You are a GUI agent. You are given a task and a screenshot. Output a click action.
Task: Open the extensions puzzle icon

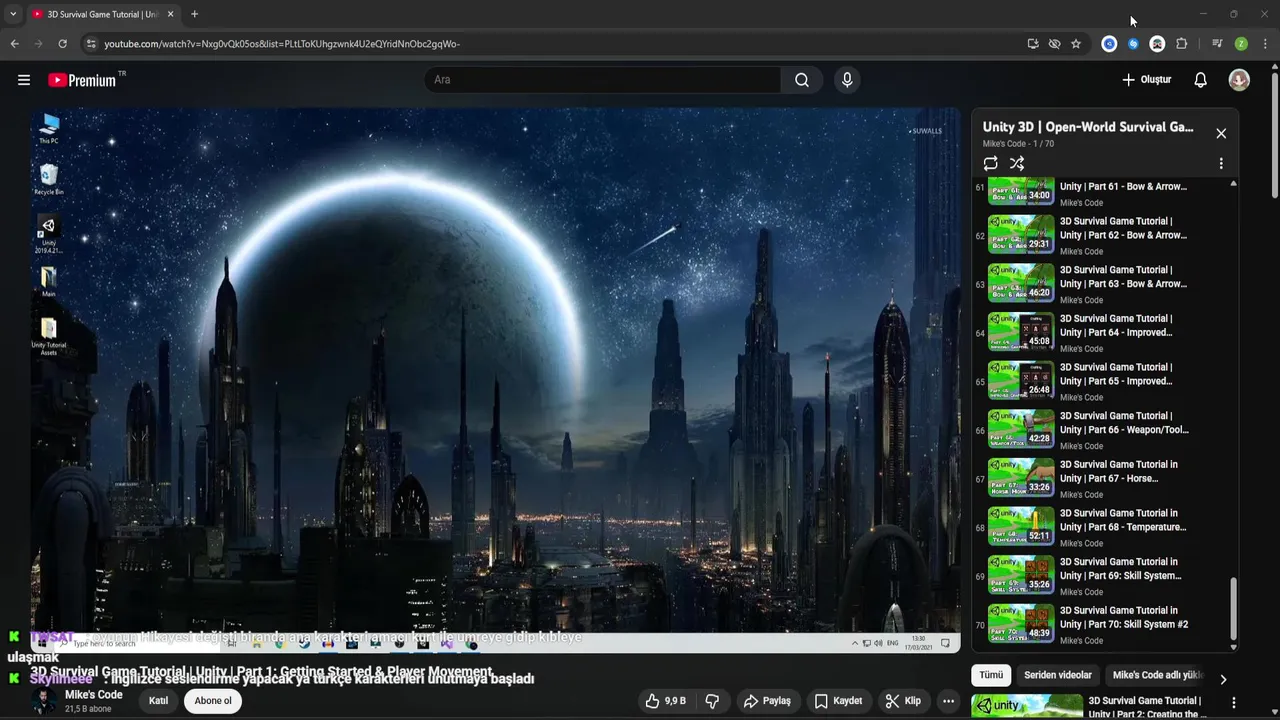point(1181,44)
